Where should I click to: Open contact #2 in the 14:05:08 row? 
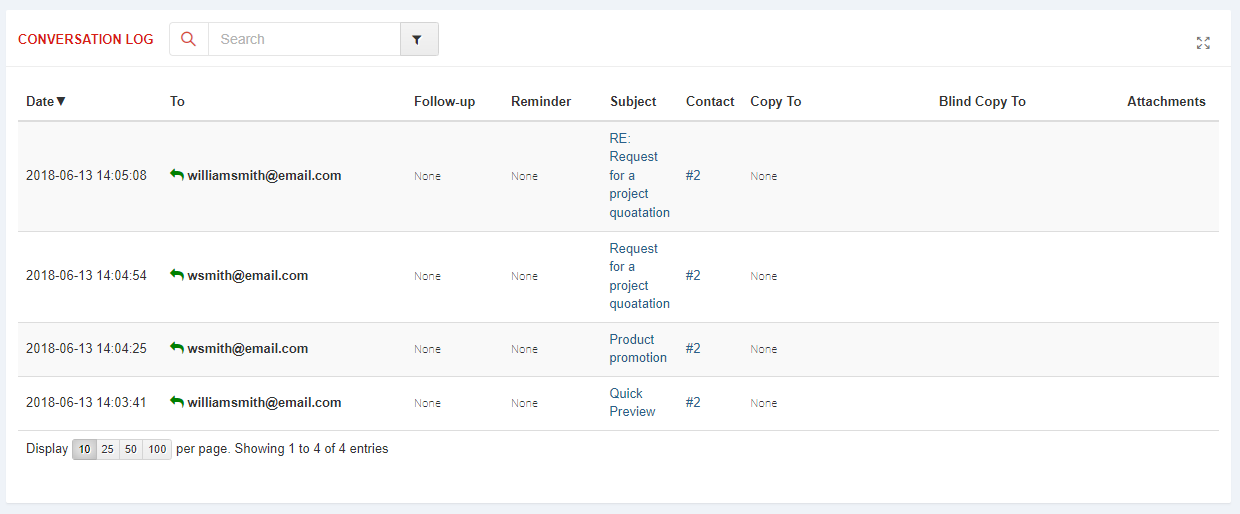[x=693, y=175]
